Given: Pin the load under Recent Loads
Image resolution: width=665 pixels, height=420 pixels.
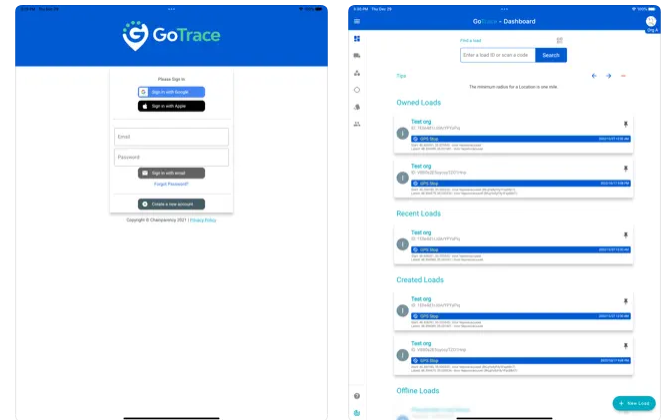Looking at the screenshot, I should click(626, 235).
